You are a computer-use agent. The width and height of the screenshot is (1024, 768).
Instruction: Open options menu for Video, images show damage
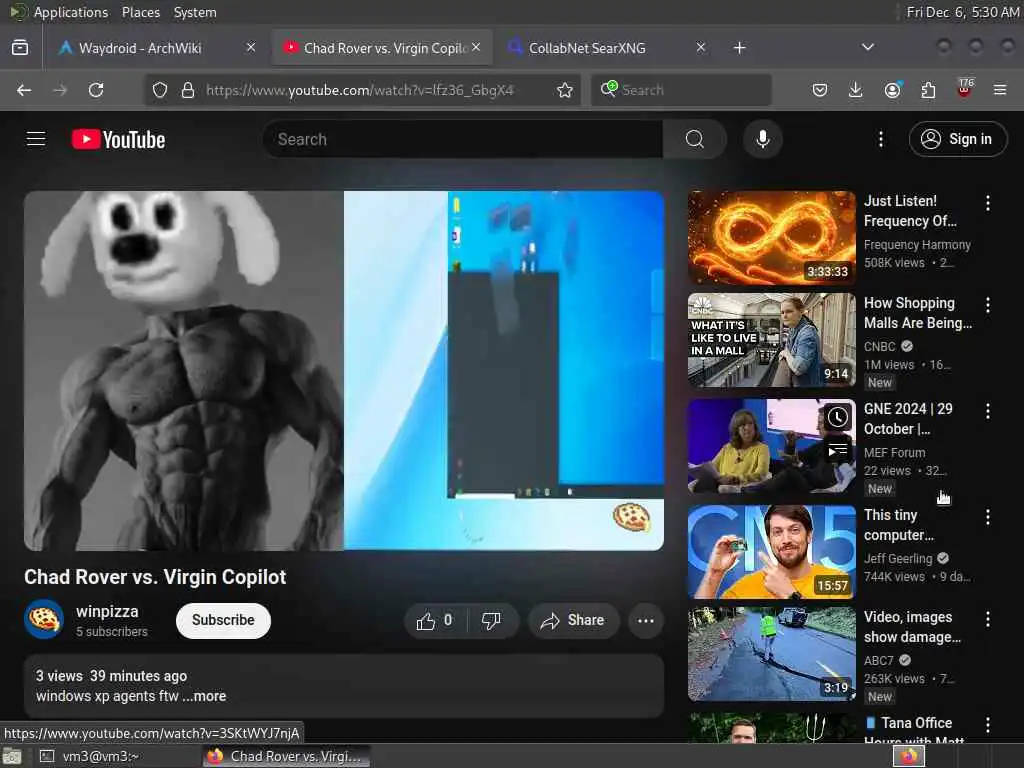coord(987,619)
